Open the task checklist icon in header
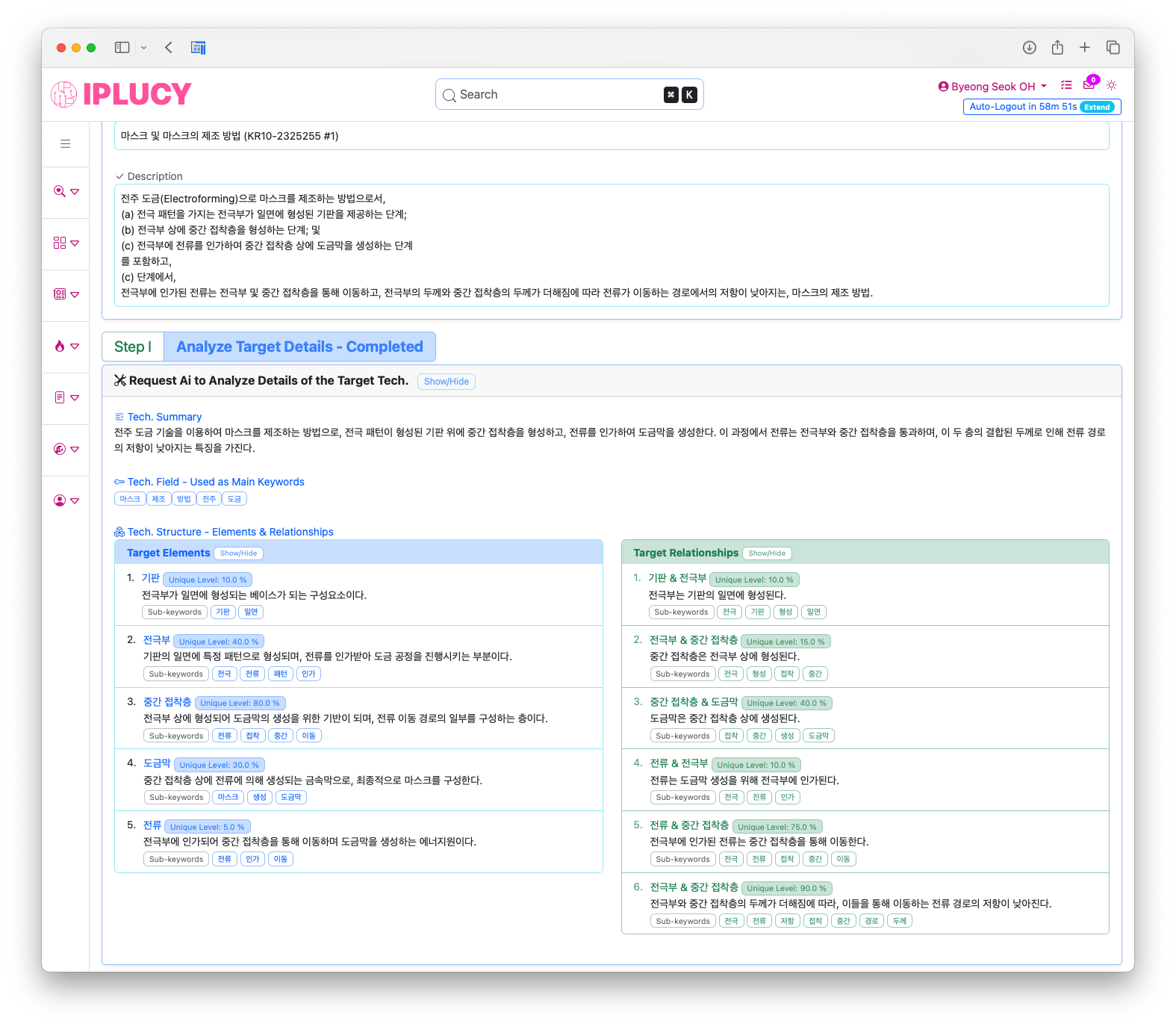Screen dimensions: 1176x1027 [1066, 85]
